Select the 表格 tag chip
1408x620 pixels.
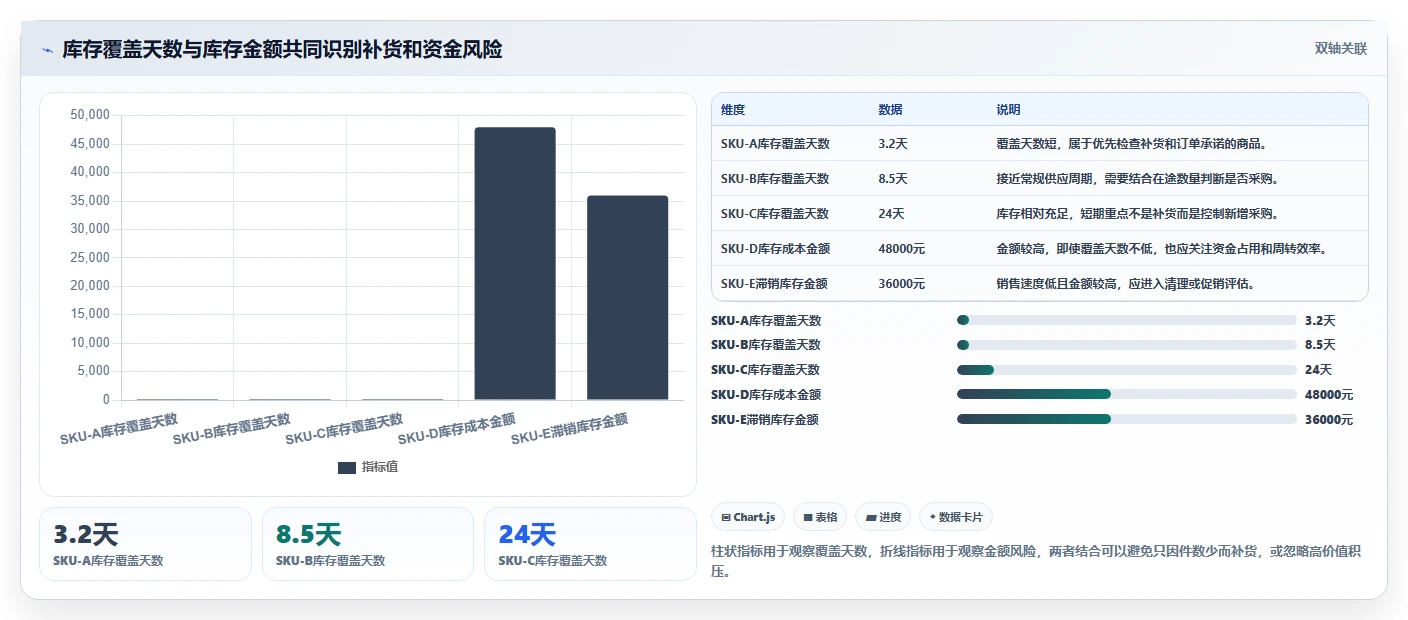tap(820, 517)
